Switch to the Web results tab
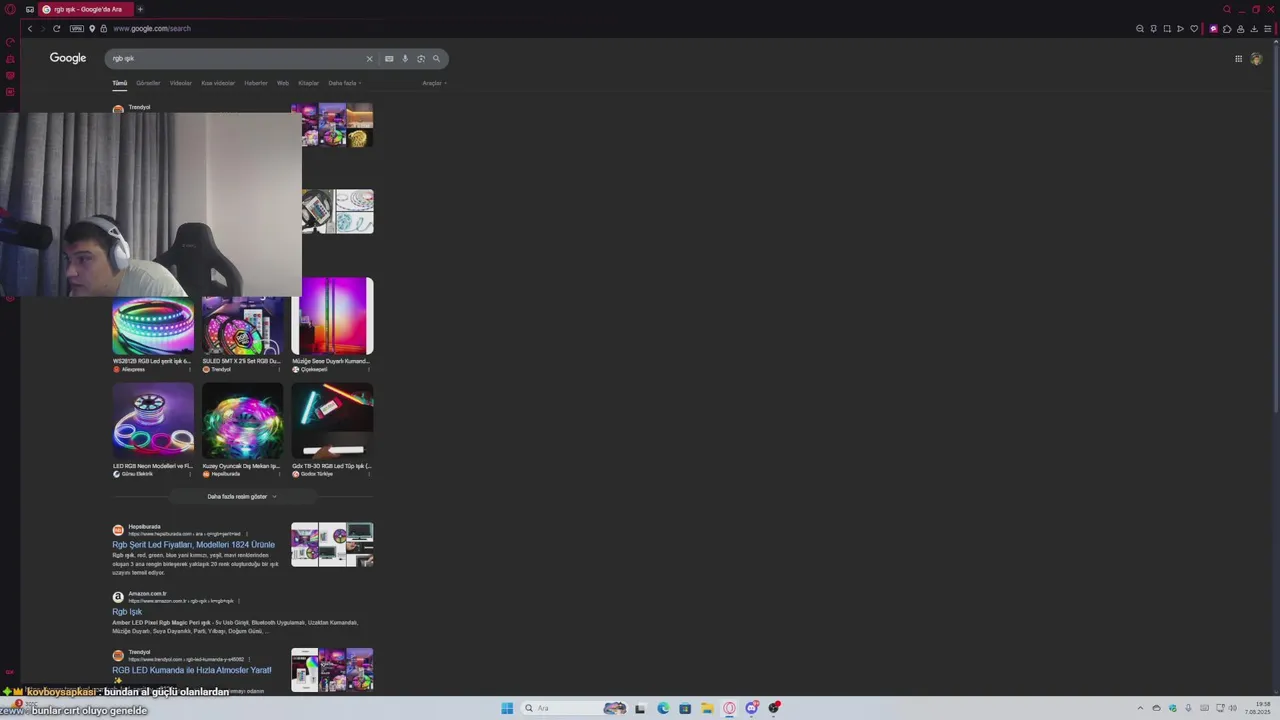This screenshot has width=1280, height=720. [x=283, y=83]
